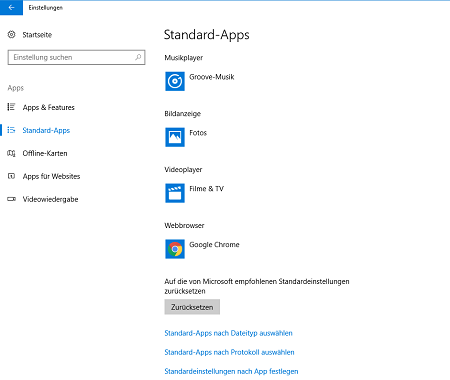Image resolution: width=450 pixels, height=380 pixels.
Task: Go to the Offline-Karten page
Action: 45,153
